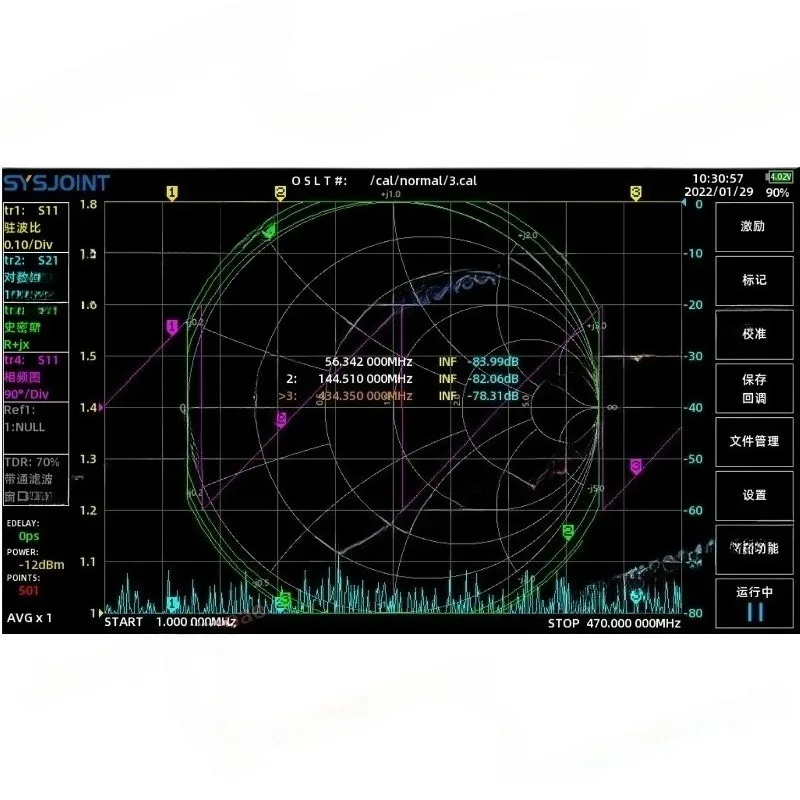Open the 校准 calibration menu
Screen dimensions: 800x800
coord(754,334)
